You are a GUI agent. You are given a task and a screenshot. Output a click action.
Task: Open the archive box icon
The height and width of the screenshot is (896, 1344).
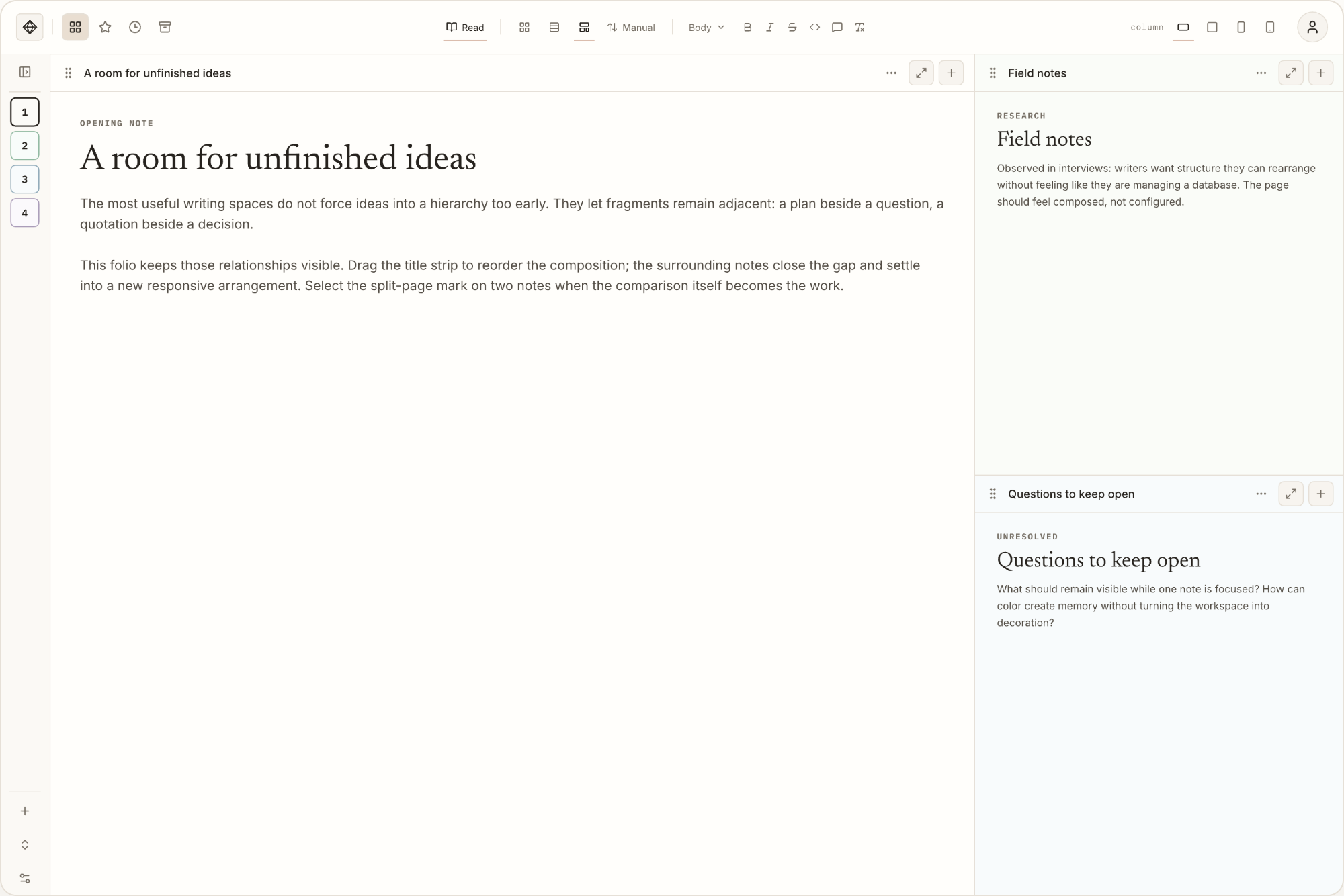point(165,28)
